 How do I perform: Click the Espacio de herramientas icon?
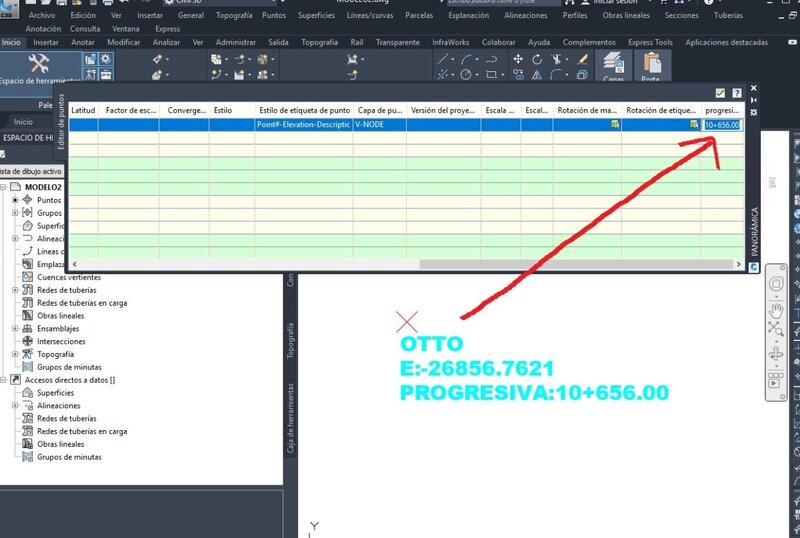38,66
